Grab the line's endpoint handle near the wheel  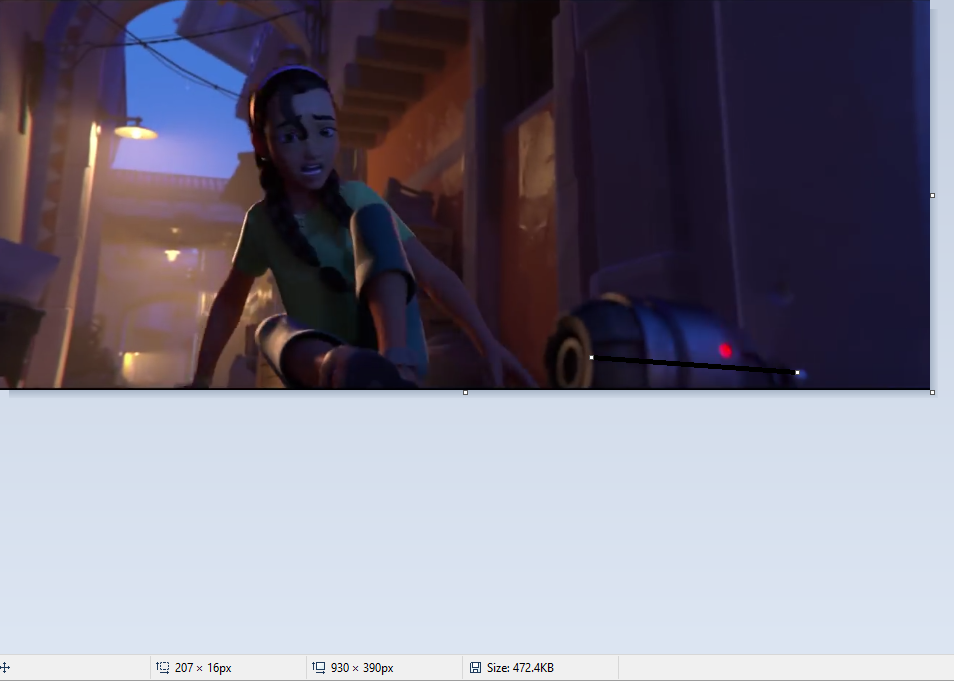point(591,358)
